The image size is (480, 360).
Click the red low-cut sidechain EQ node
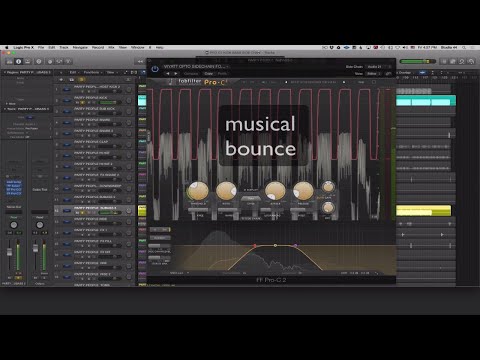click(x=255, y=246)
